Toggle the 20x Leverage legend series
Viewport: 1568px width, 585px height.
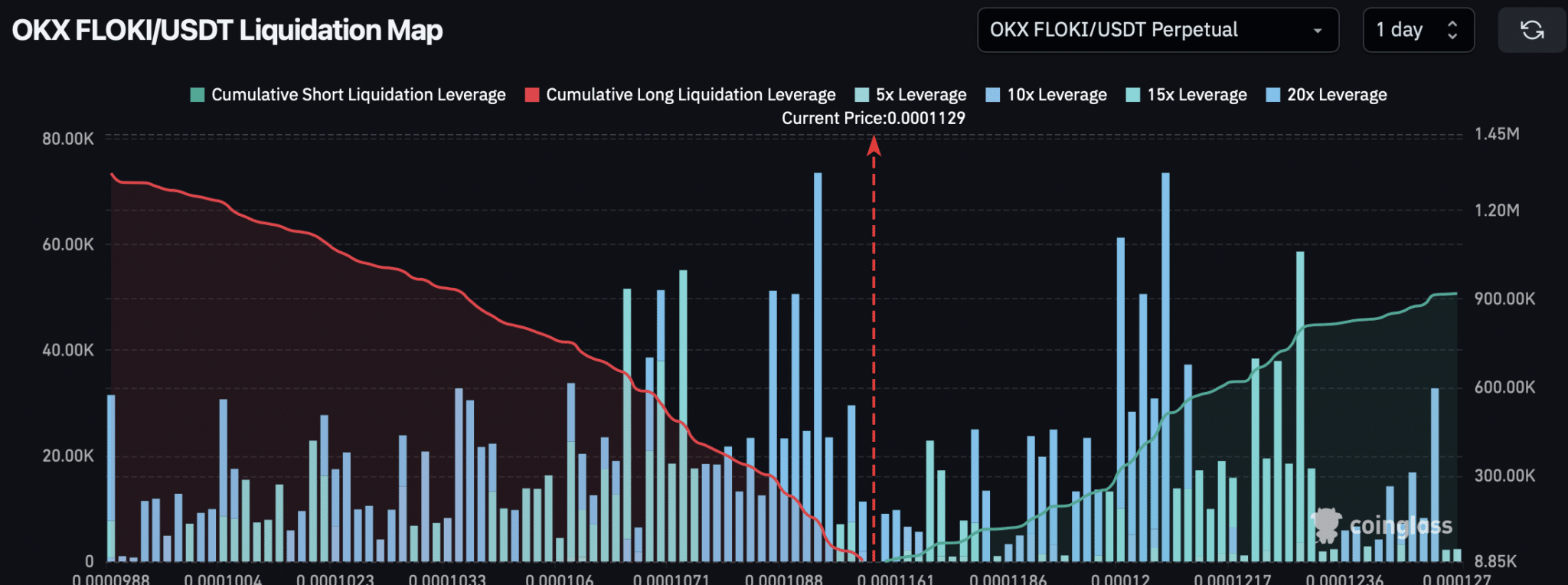1327,95
